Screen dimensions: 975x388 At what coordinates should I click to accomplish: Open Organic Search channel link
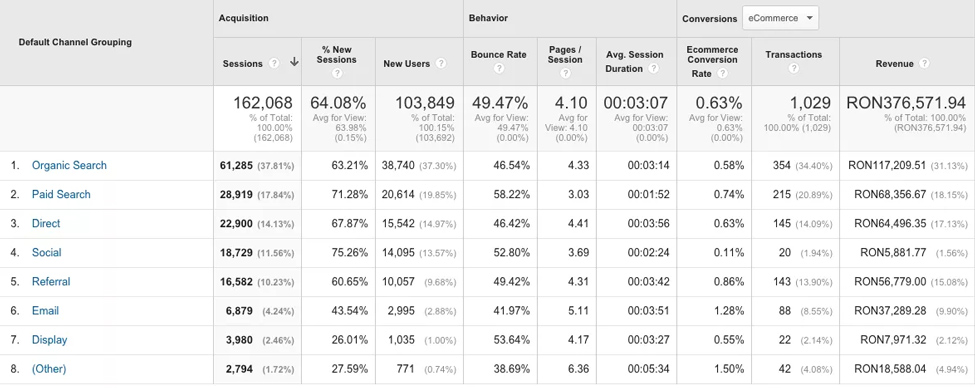(69, 165)
